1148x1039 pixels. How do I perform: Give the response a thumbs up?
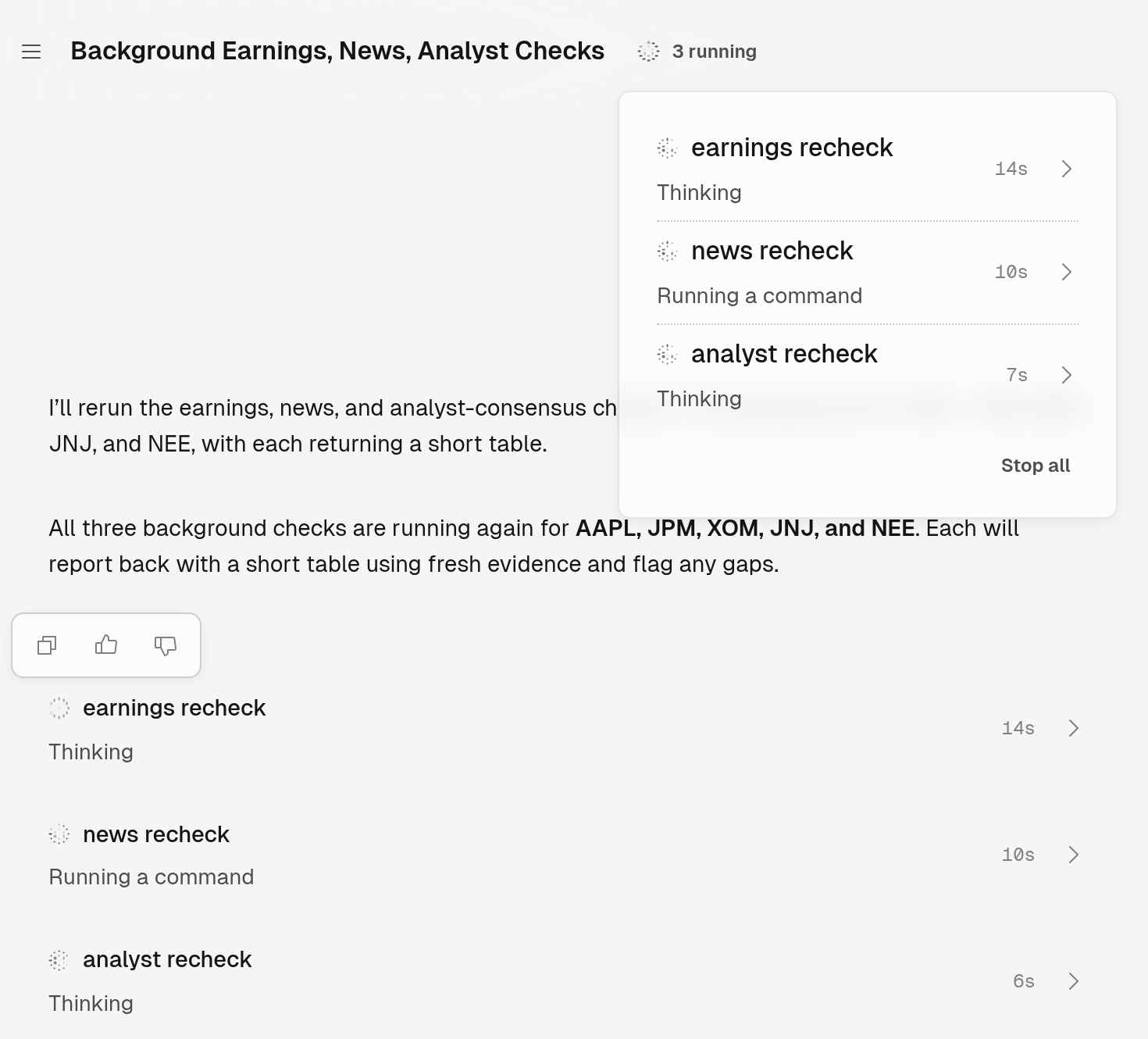106,645
